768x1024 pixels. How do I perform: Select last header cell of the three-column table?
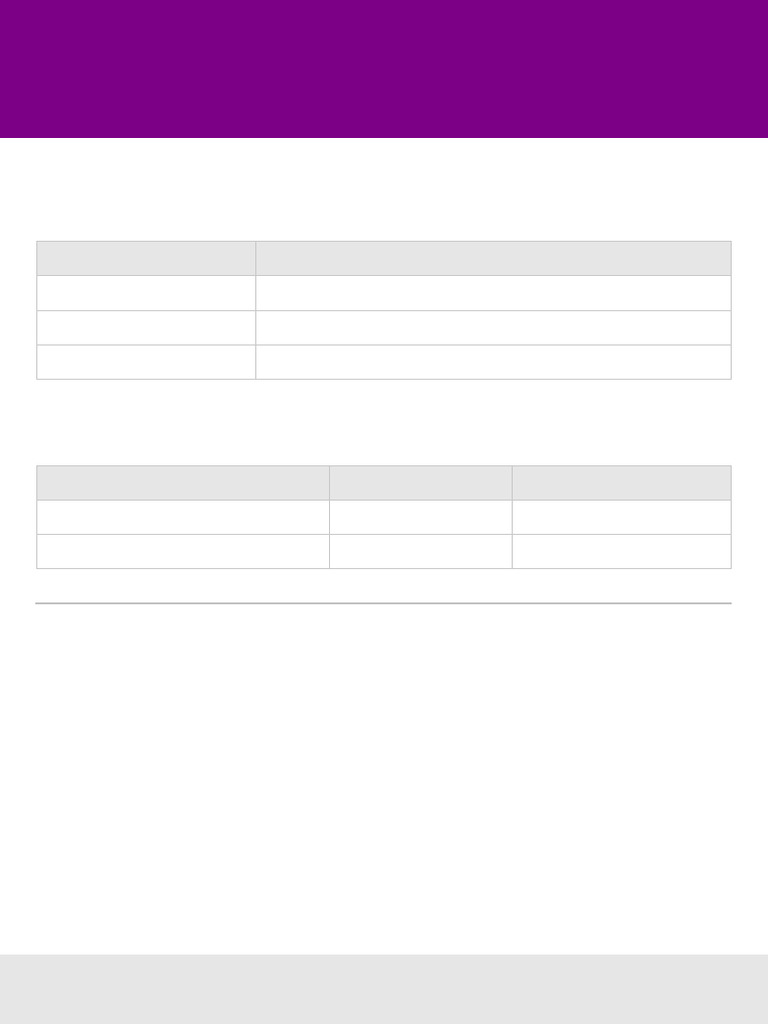(x=621, y=483)
